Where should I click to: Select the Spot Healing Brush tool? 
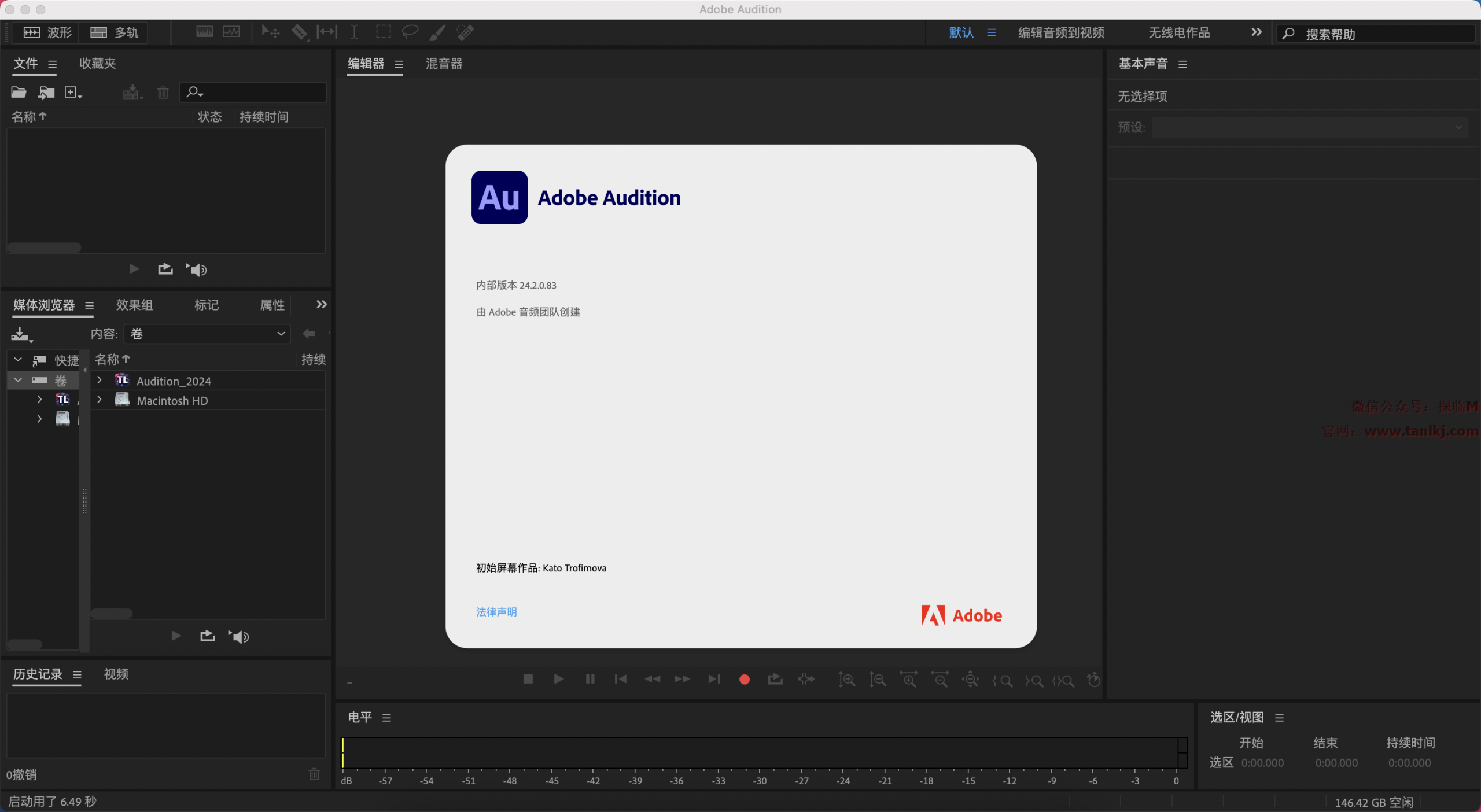point(465,32)
